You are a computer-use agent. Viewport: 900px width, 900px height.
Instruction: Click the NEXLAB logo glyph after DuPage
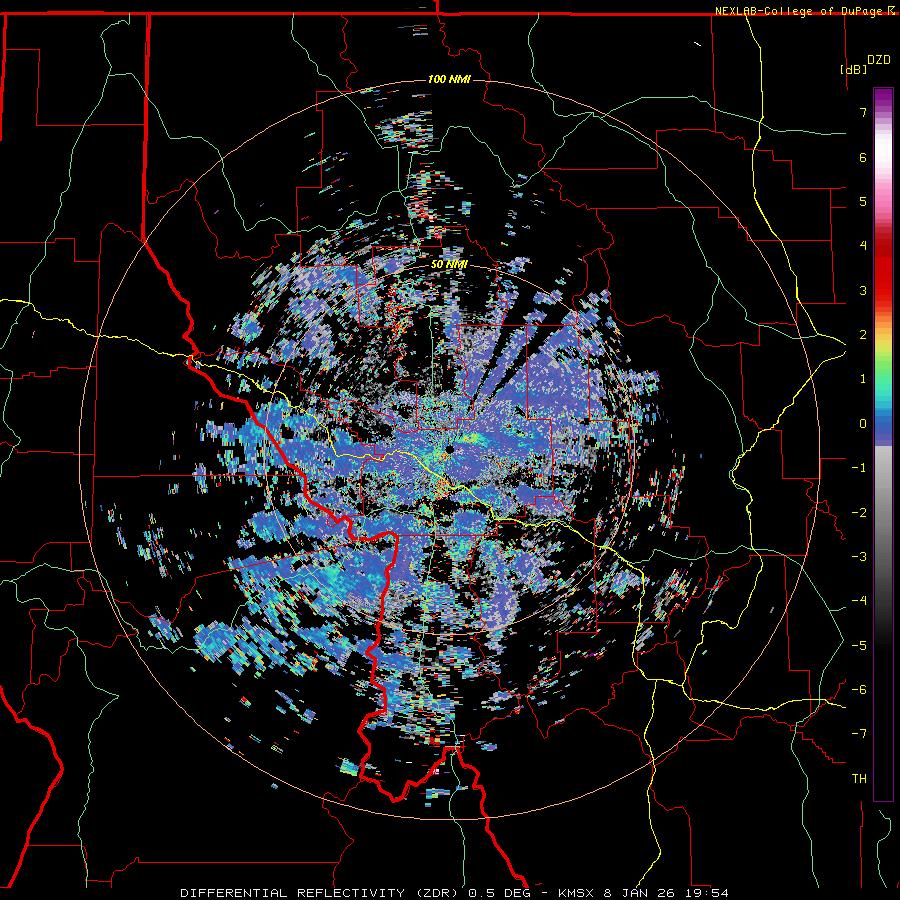coord(891,11)
